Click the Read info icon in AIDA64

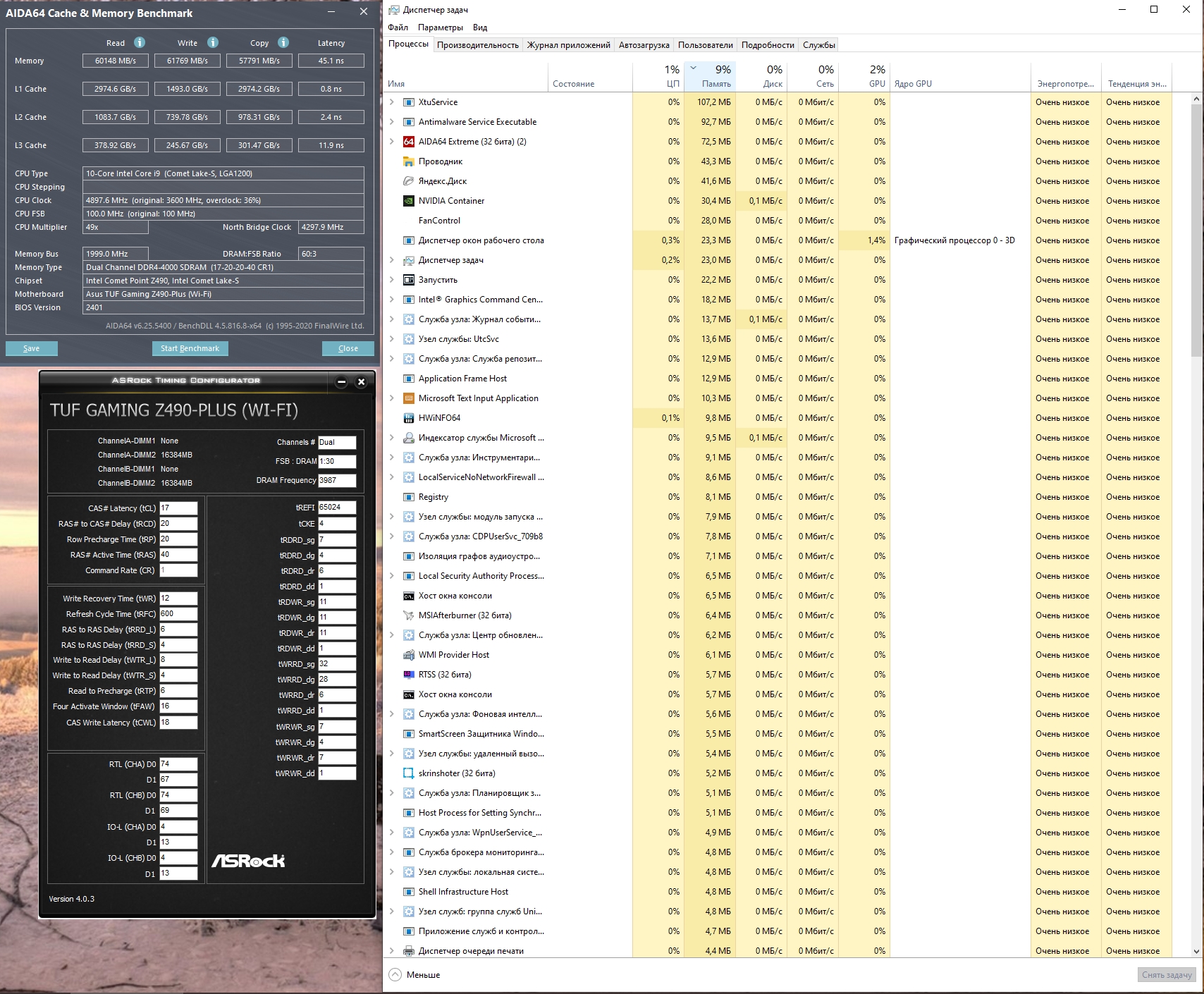[x=140, y=42]
